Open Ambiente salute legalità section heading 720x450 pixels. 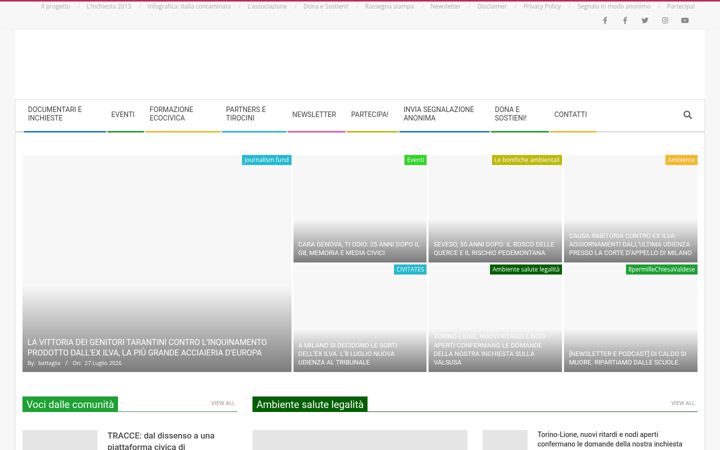[309, 404]
